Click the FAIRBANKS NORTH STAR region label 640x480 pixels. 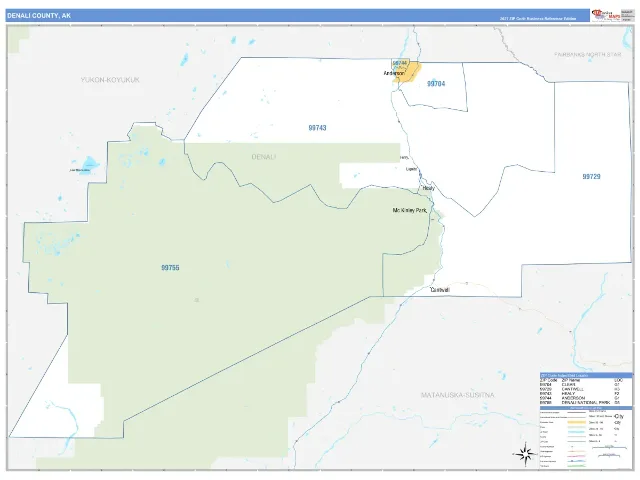pyautogui.click(x=588, y=54)
